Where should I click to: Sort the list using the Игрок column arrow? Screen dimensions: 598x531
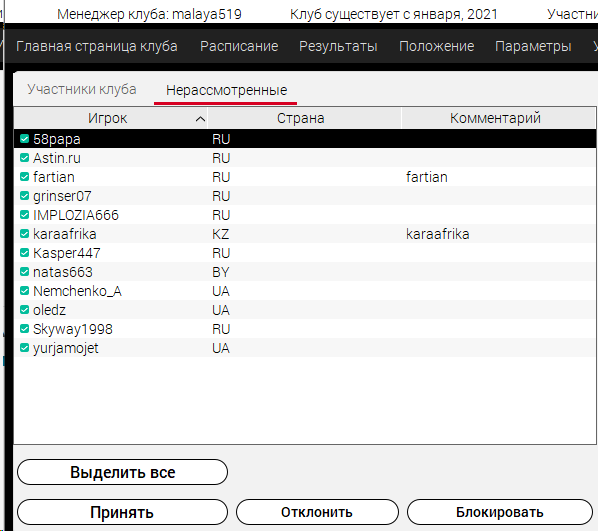(x=200, y=119)
